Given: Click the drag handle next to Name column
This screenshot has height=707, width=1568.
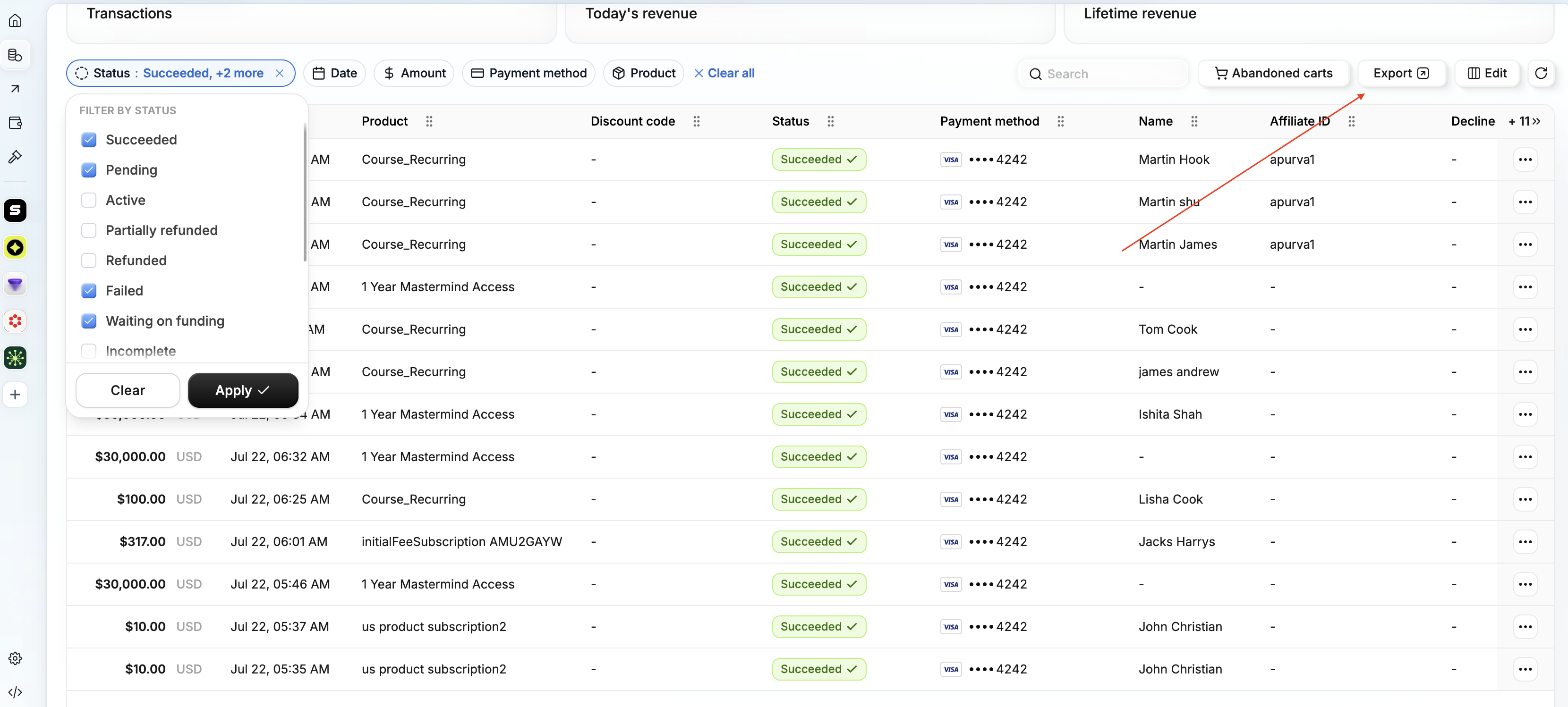Looking at the screenshot, I should (x=1194, y=121).
